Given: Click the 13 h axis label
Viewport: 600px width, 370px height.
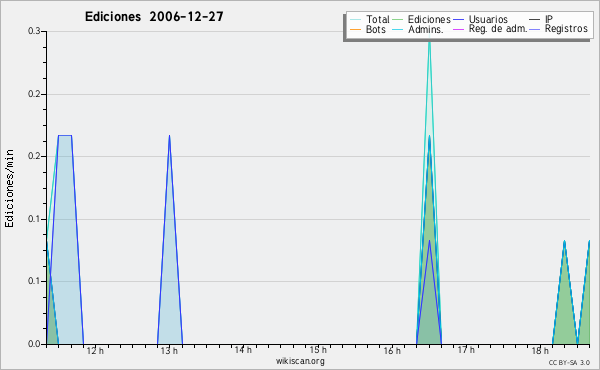Looking at the screenshot, I should [x=169, y=350].
